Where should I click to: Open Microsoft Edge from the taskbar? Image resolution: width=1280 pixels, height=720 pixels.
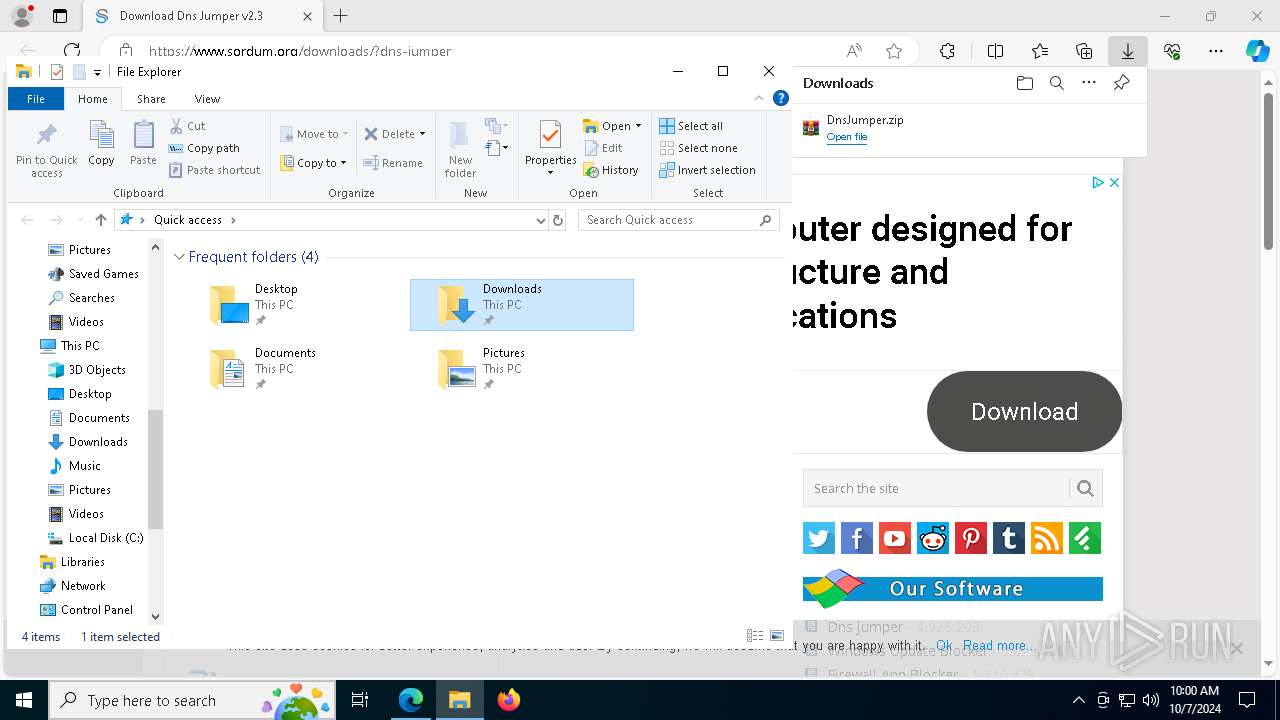point(411,700)
